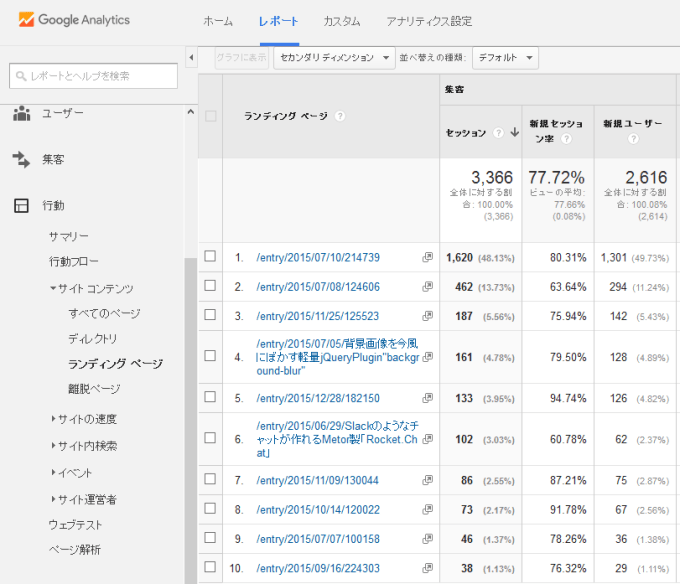Click the 行動 section icon in sidebar
Screen dimensions: 680x584
pos(21,205)
